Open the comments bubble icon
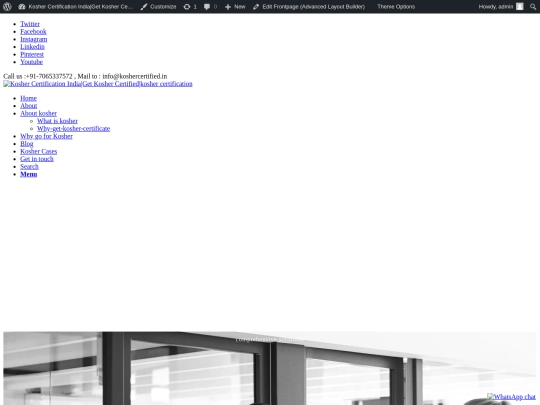Screen dimensions: 540x405 click(207, 7)
